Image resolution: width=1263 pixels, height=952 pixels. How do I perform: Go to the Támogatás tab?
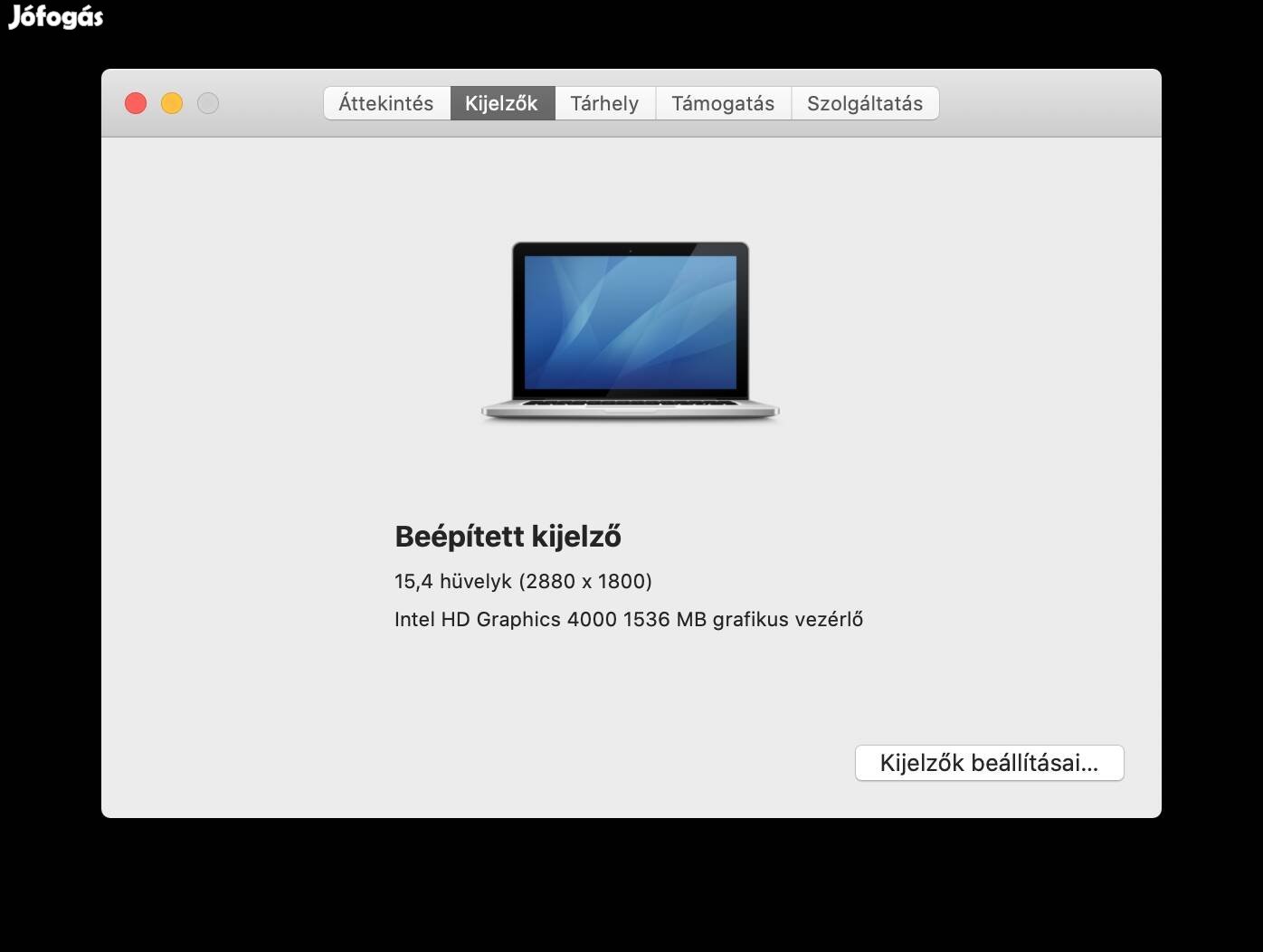click(x=723, y=103)
